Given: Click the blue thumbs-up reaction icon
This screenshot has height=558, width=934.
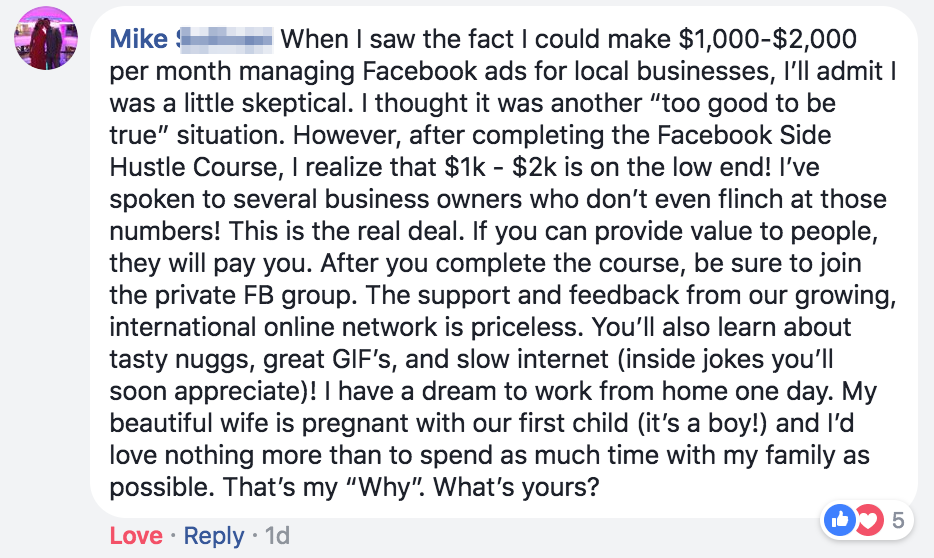Looking at the screenshot, I should (x=839, y=520).
